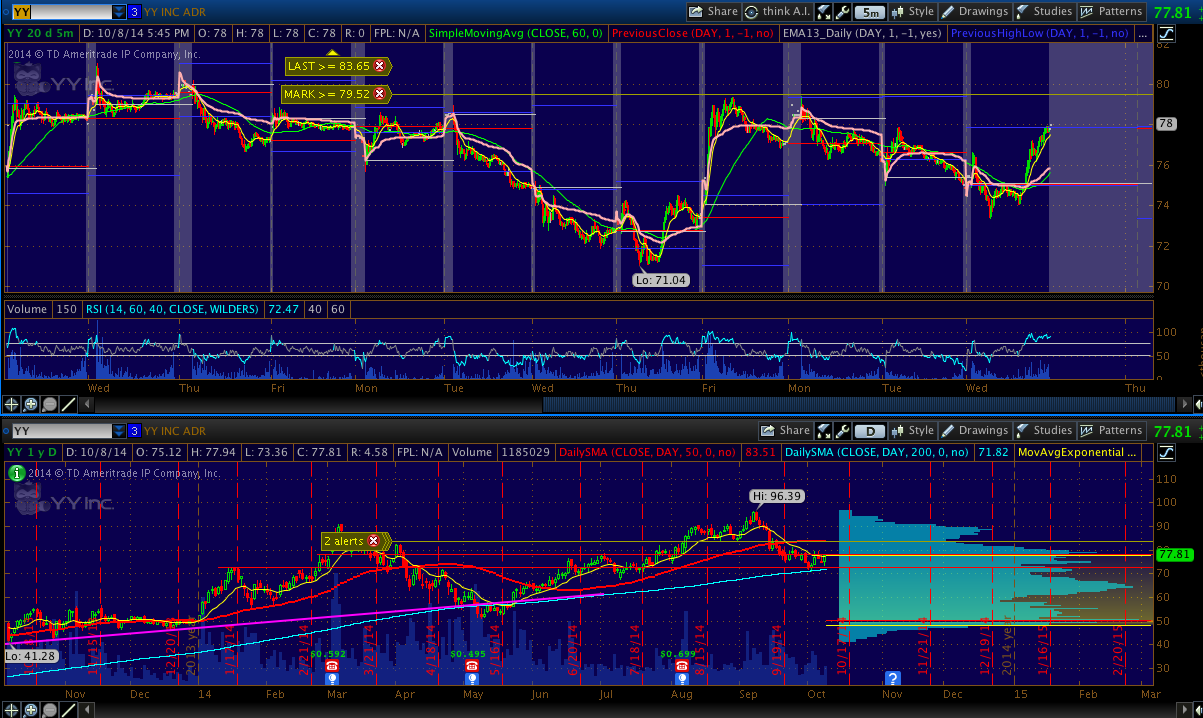Viewport: 1203px width, 718px height.
Task: Click the crosshair pan tool icon
Action: pos(12,405)
